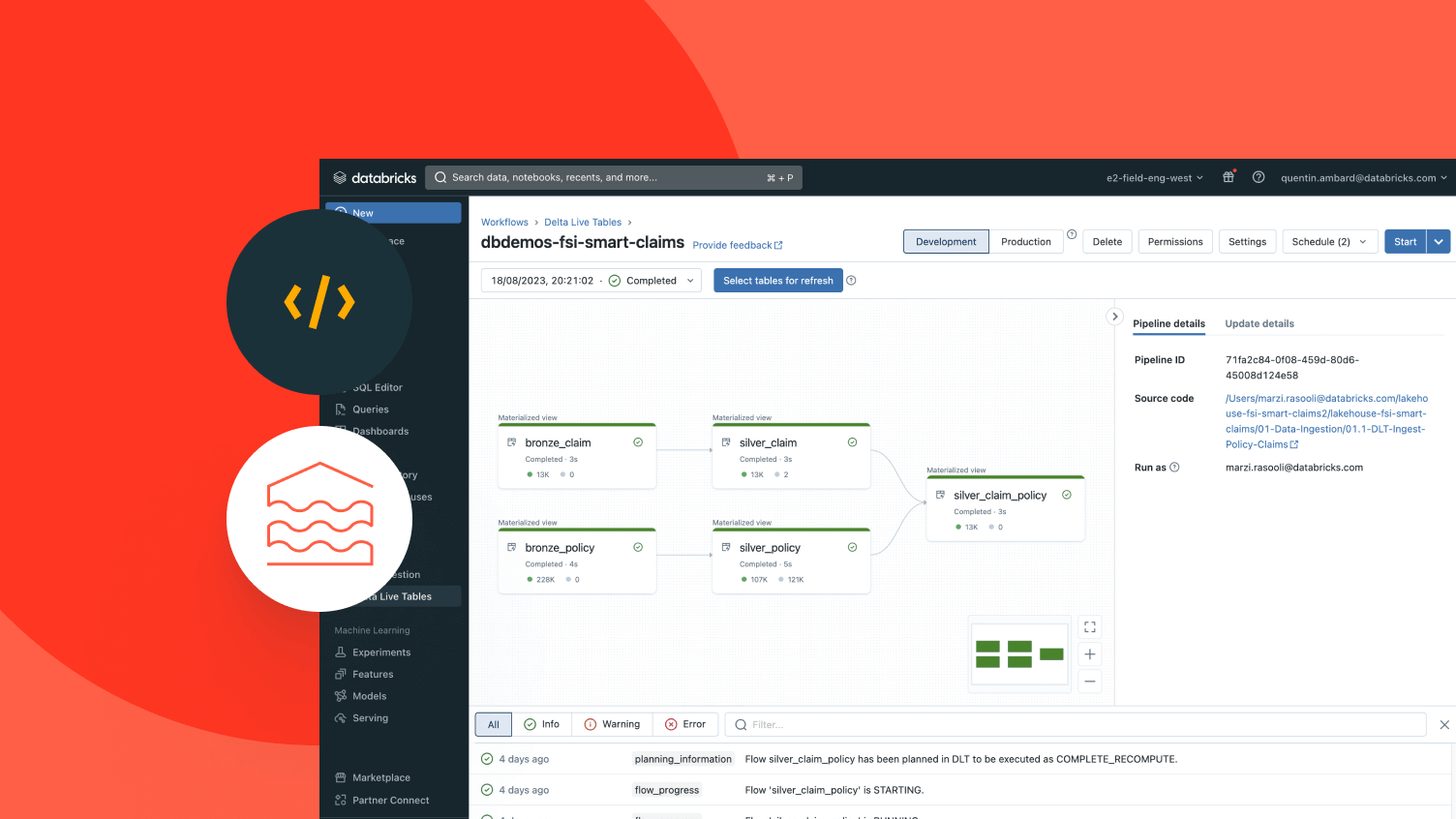Viewport: 1456px width, 819px height.
Task: Click the fit-to-view fullscreen graph icon
Action: [1090, 627]
